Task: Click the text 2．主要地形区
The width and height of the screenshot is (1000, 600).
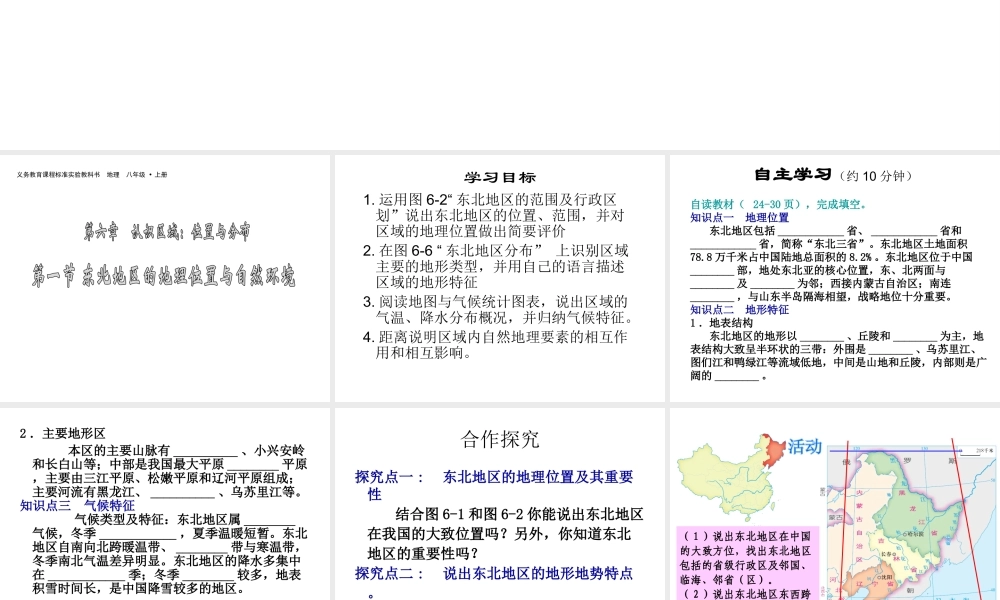Action: point(62,434)
